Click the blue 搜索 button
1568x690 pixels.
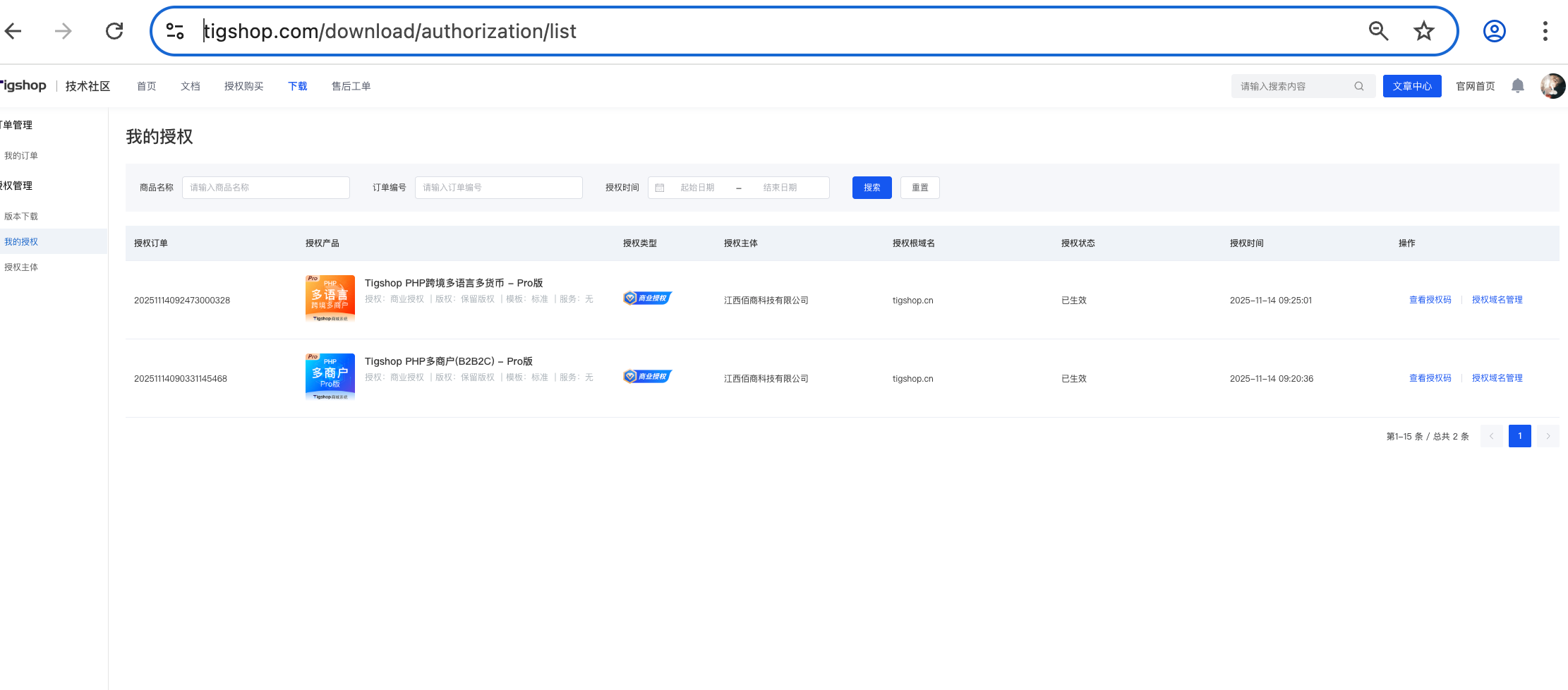click(x=872, y=188)
